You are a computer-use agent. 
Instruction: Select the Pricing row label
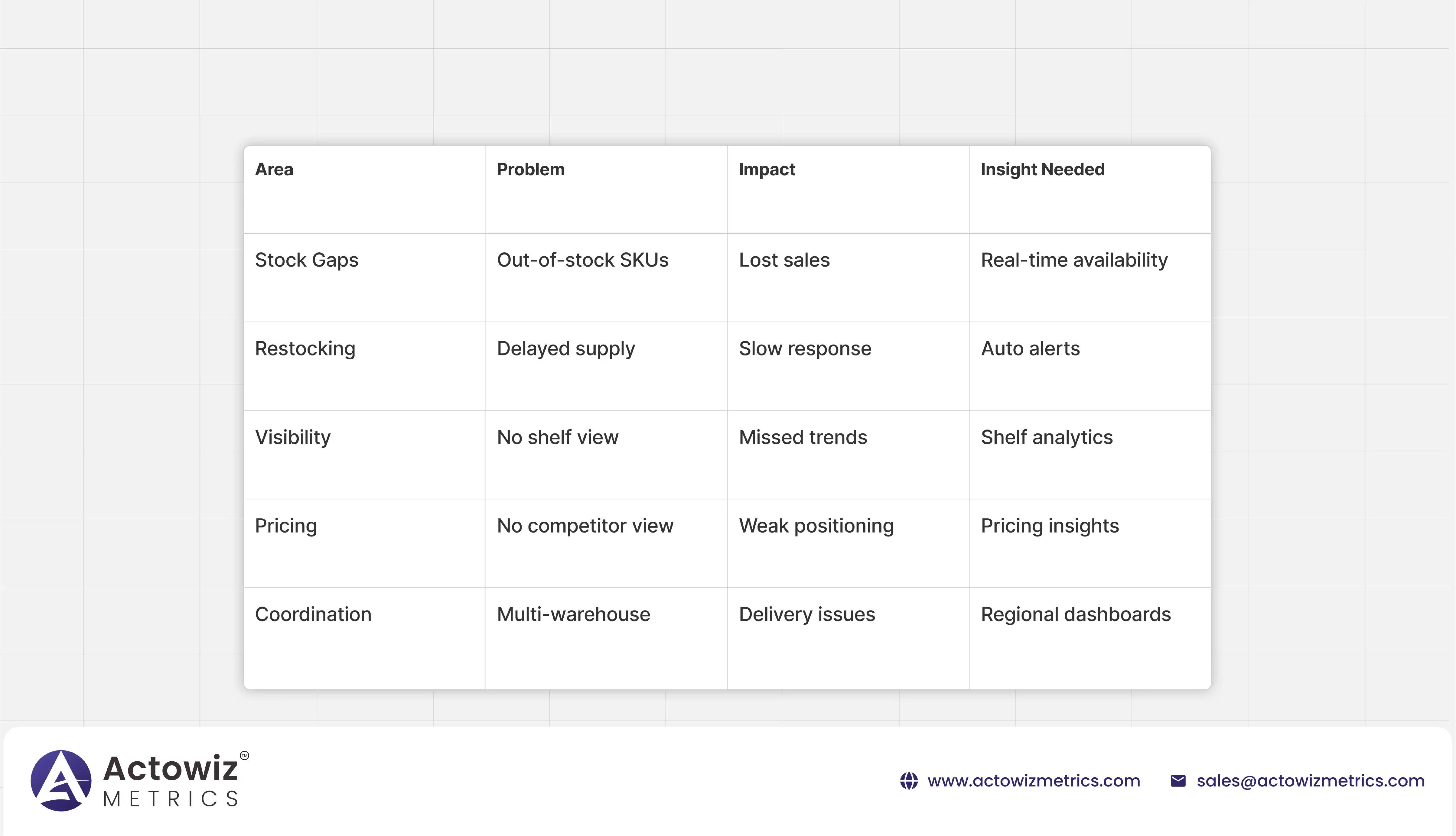coord(285,526)
